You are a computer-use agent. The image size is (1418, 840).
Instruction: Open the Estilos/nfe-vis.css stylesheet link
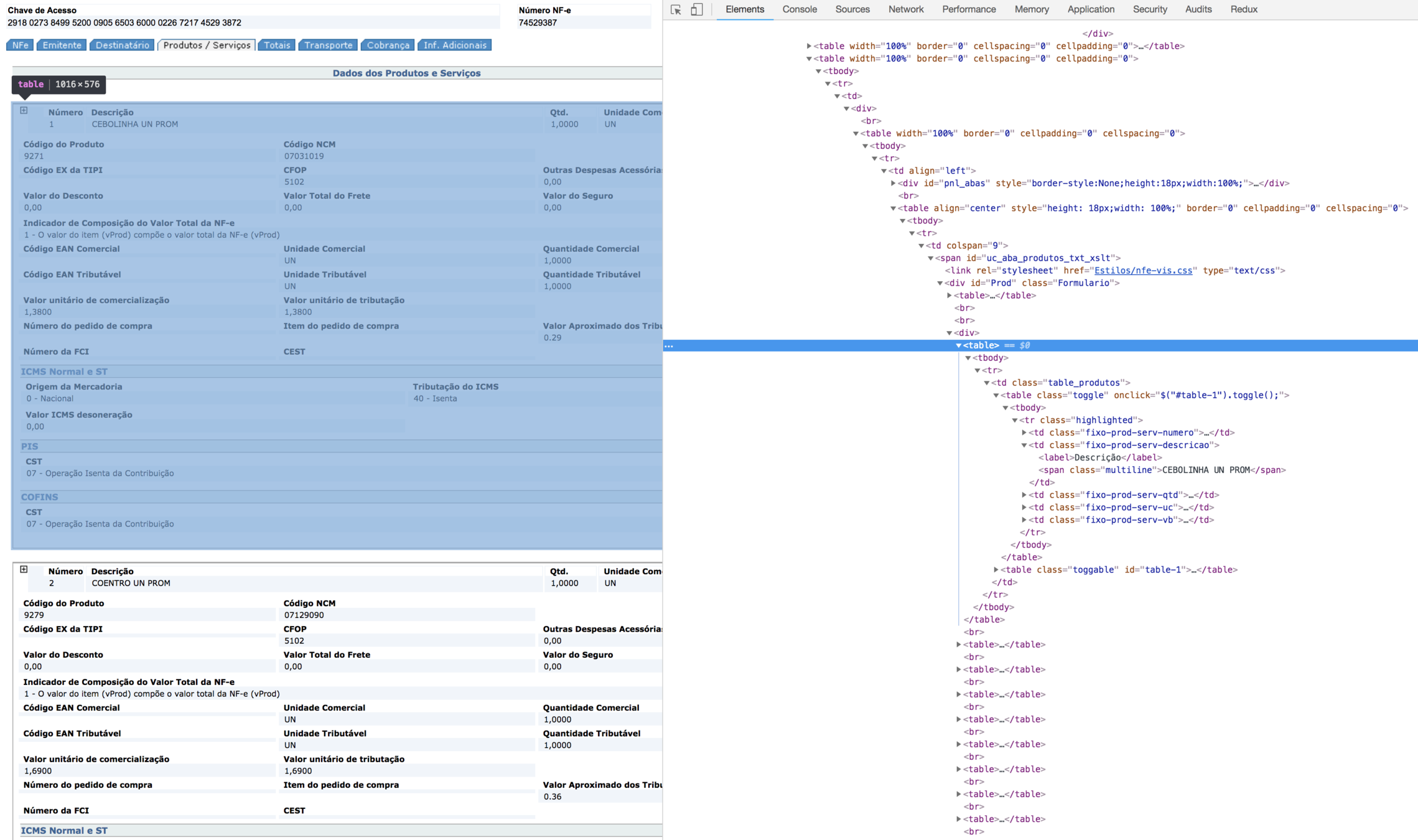click(1143, 271)
